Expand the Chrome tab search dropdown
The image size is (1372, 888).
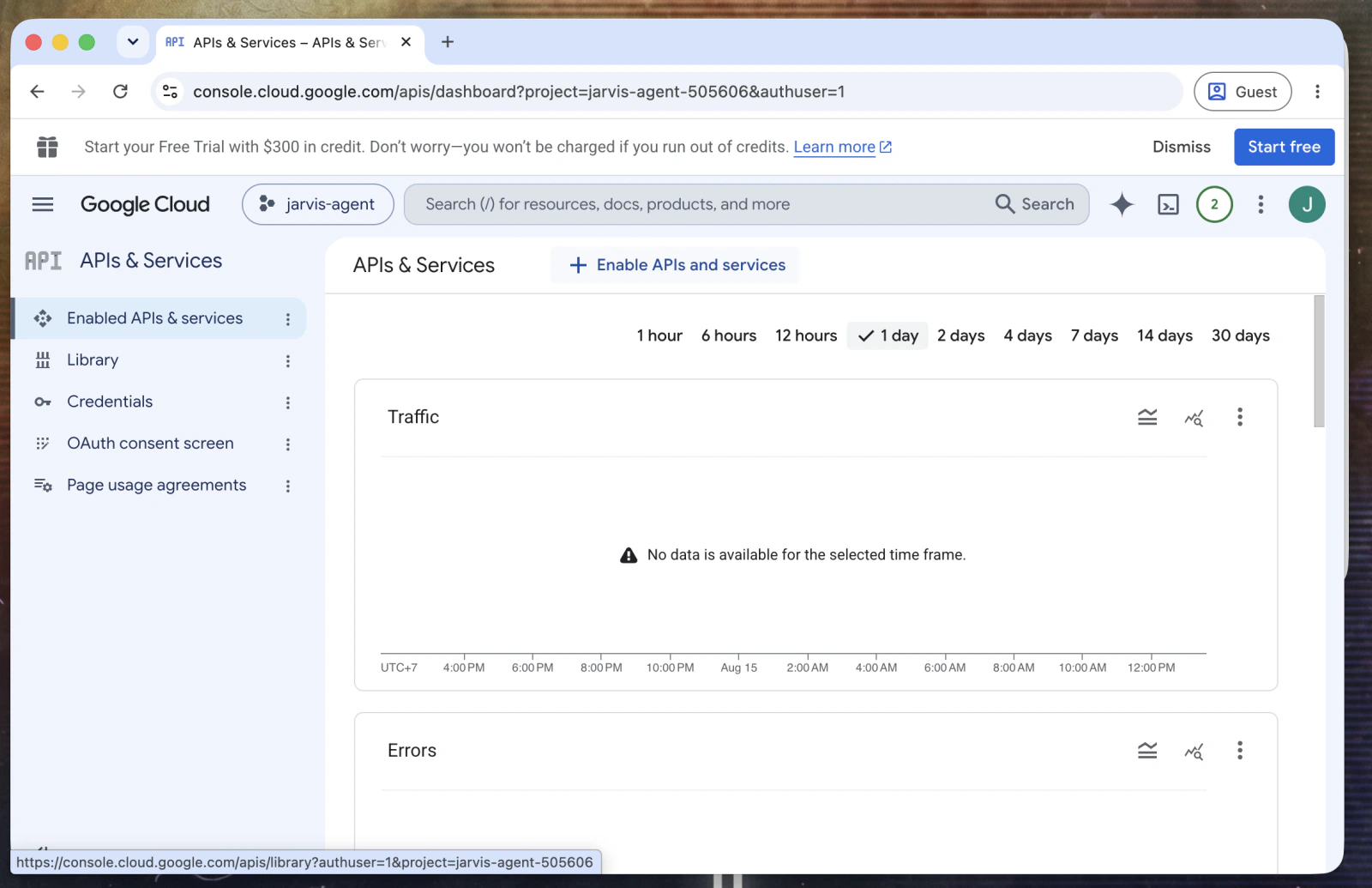click(x=133, y=42)
